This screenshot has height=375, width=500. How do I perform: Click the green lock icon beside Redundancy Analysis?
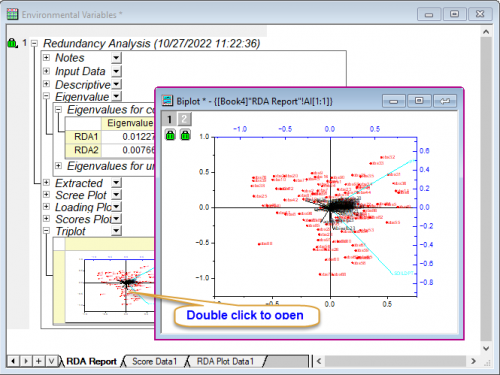(x=12, y=43)
